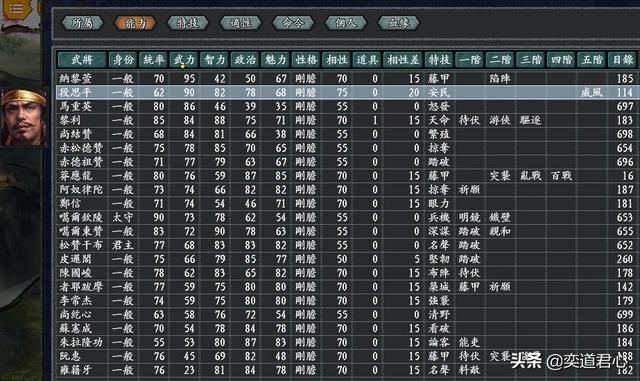This screenshot has width=640, height=381.
Task: Click the 特技 column header
Action: tap(439, 60)
